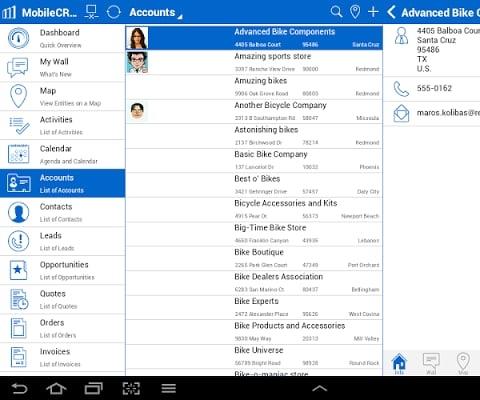Open List of Leads menu item
480x400 pixels.
[x=63, y=241]
